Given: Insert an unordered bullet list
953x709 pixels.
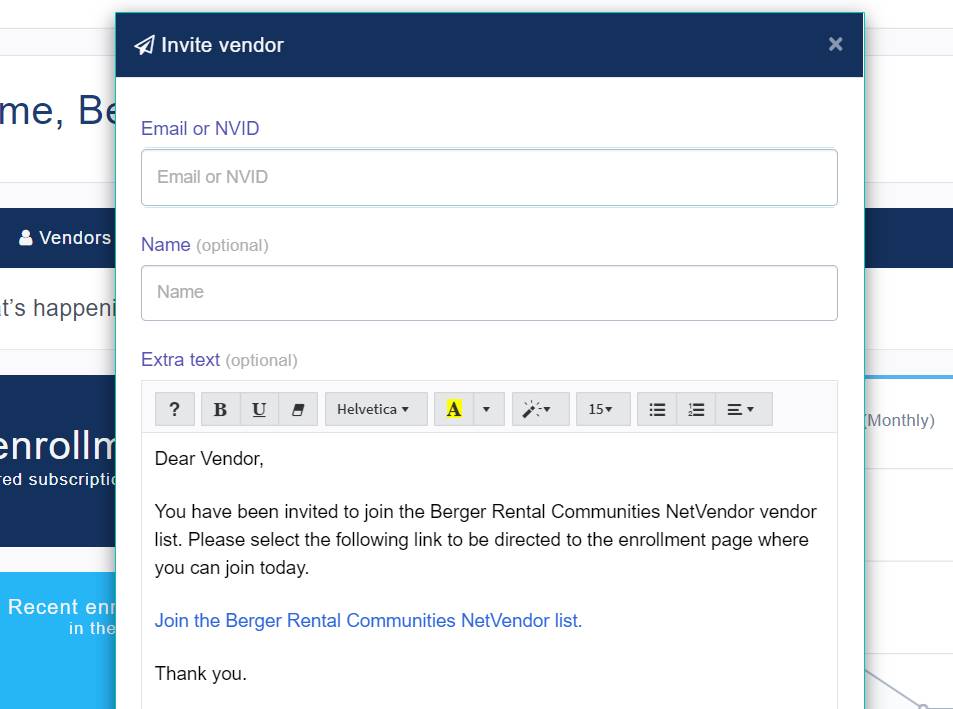Looking at the screenshot, I should (657, 409).
